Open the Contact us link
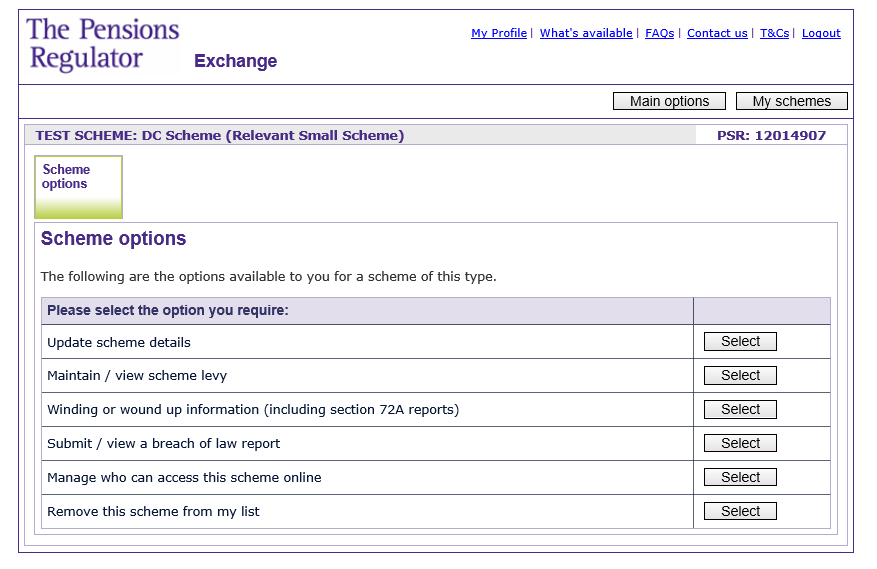The height and width of the screenshot is (569, 877). point(717,33)
